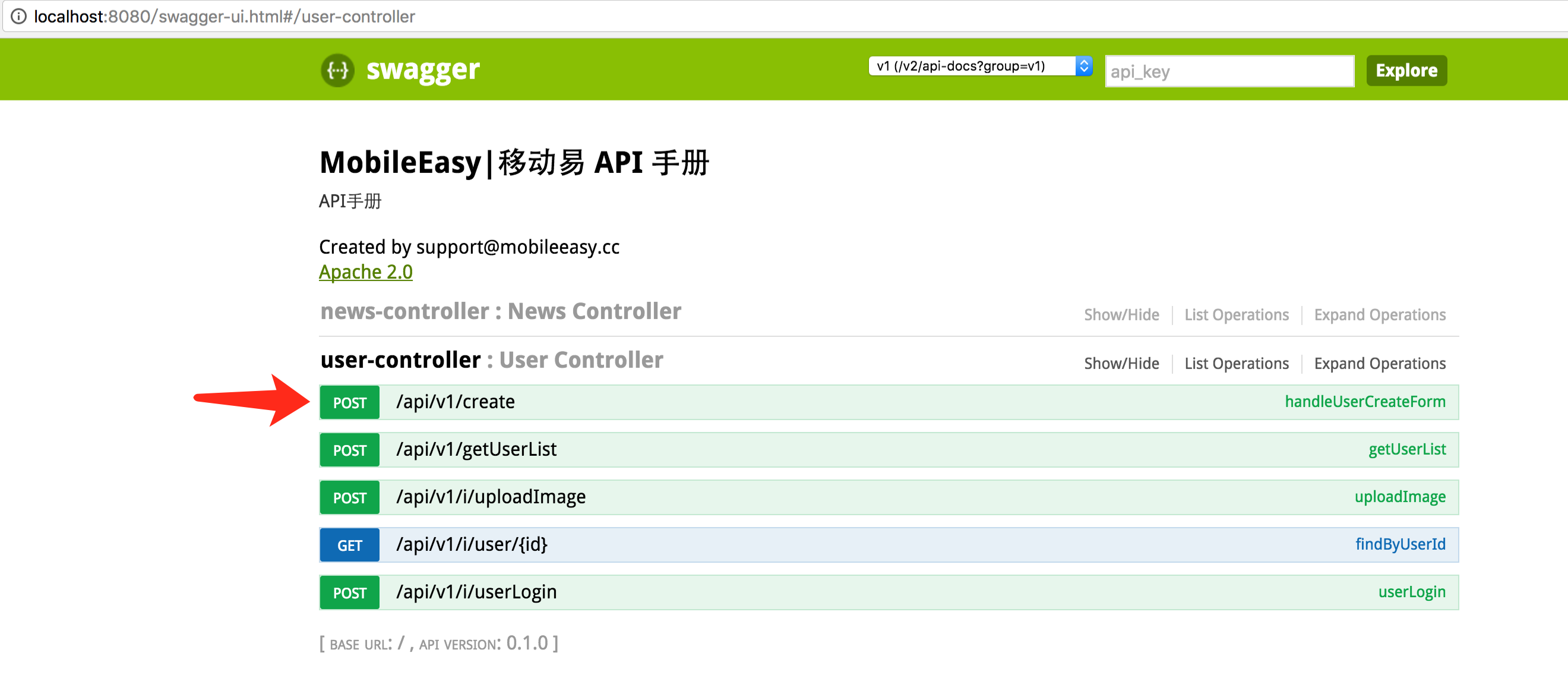
Task: Click the browser address bar URL
Action: tap(224, 17)
